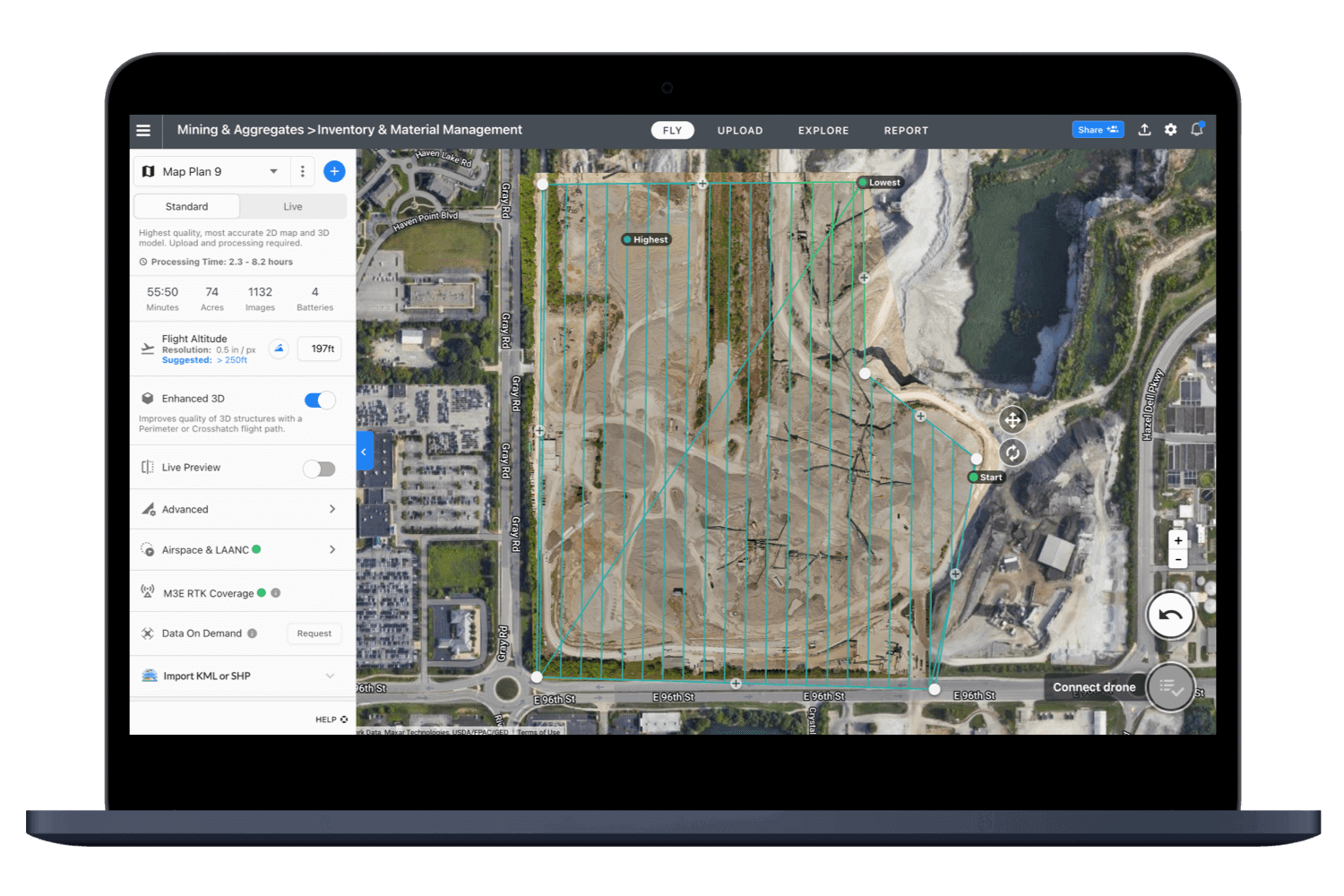Click the rotate flight path icon on the map
Viewport: 1344px width, 896px height.
click(x=1012, y=452)
